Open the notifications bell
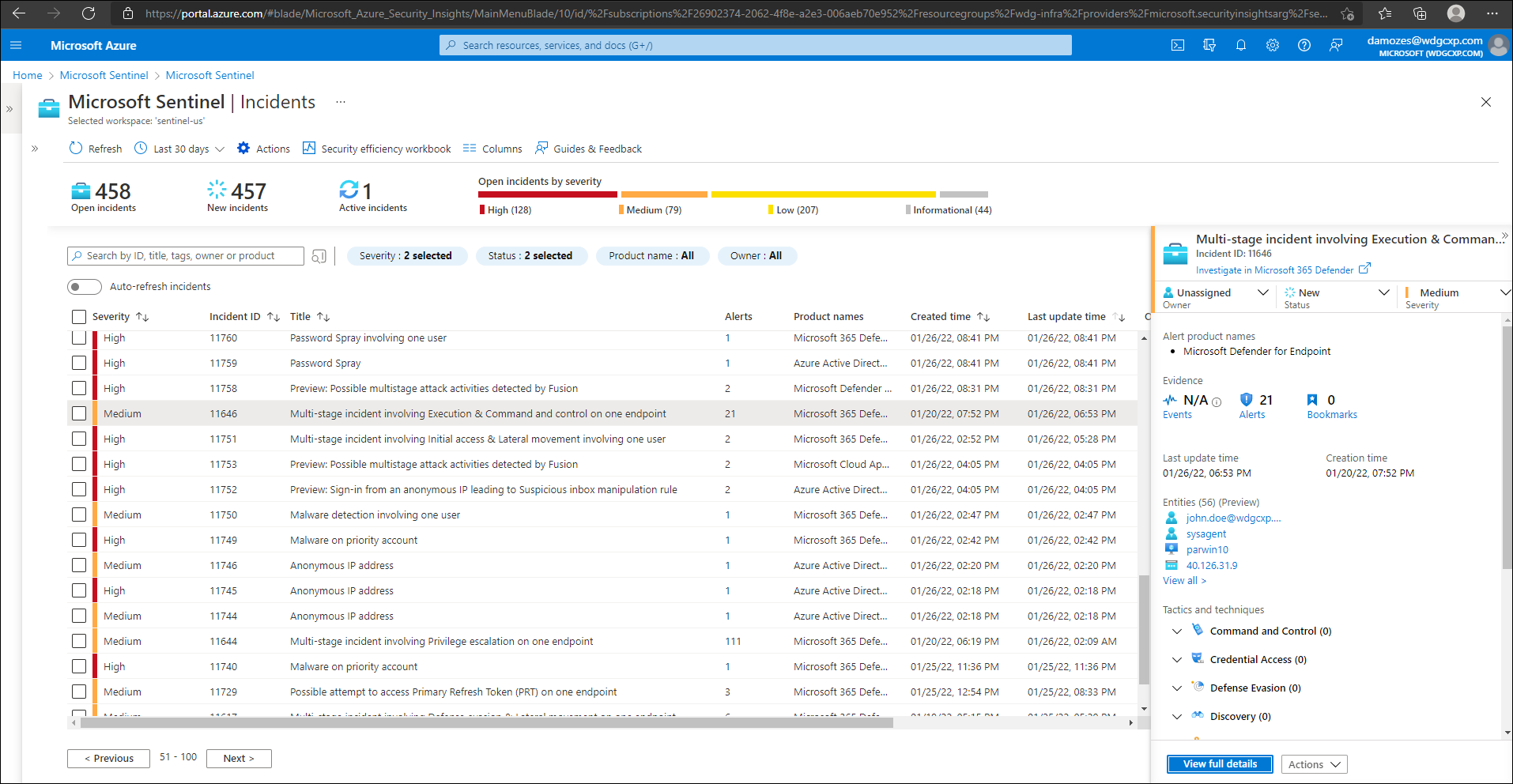This screenshot has width=1513, height=784. tap(1240, 45)
